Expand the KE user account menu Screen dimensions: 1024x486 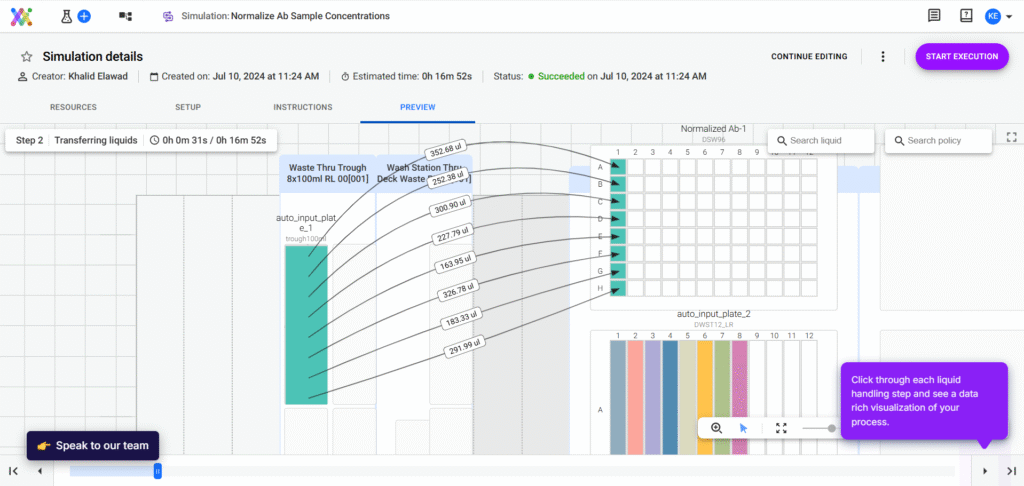click(x=996, y=16)
